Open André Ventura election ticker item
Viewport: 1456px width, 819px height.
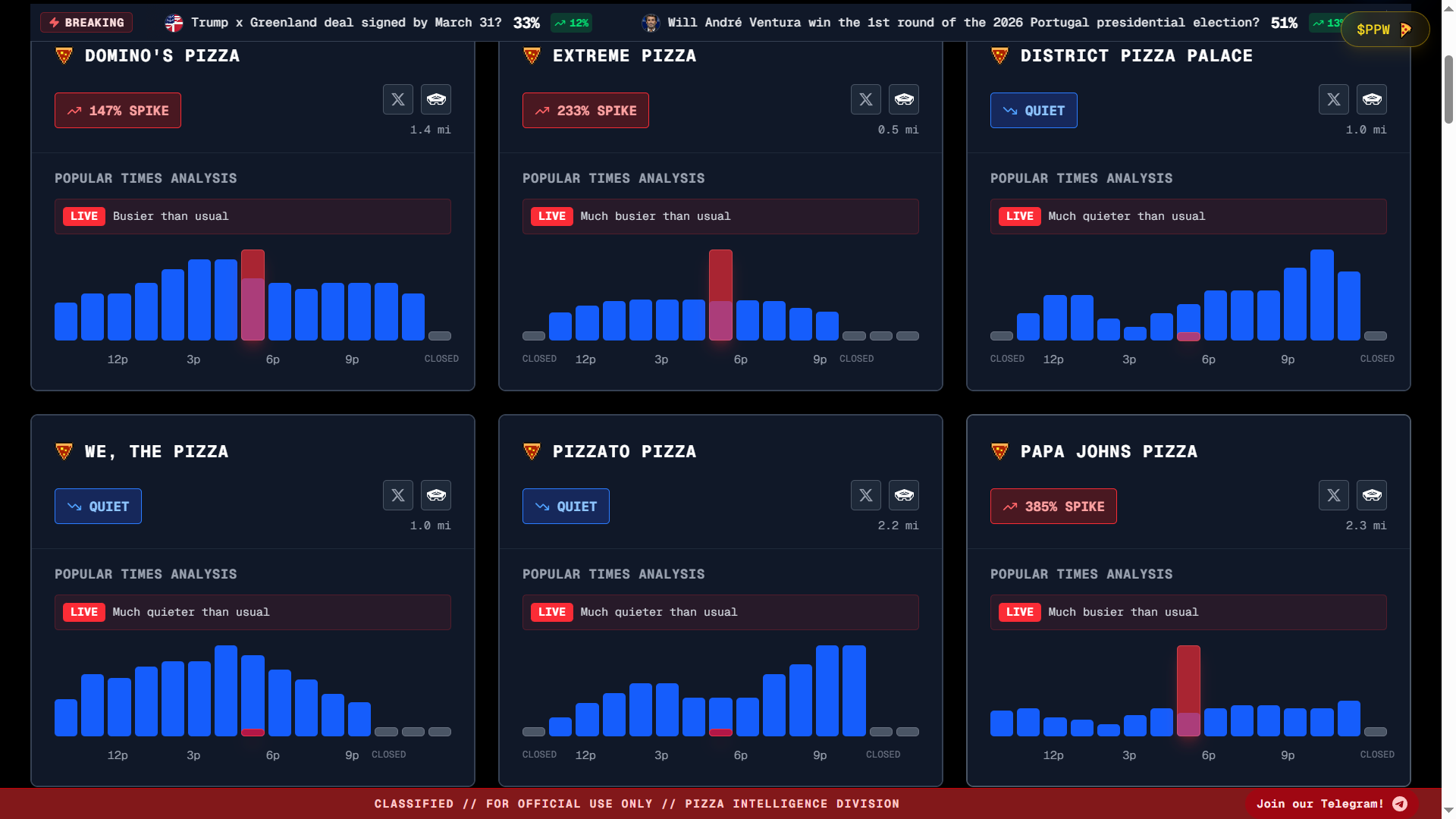tap(963, 23)
